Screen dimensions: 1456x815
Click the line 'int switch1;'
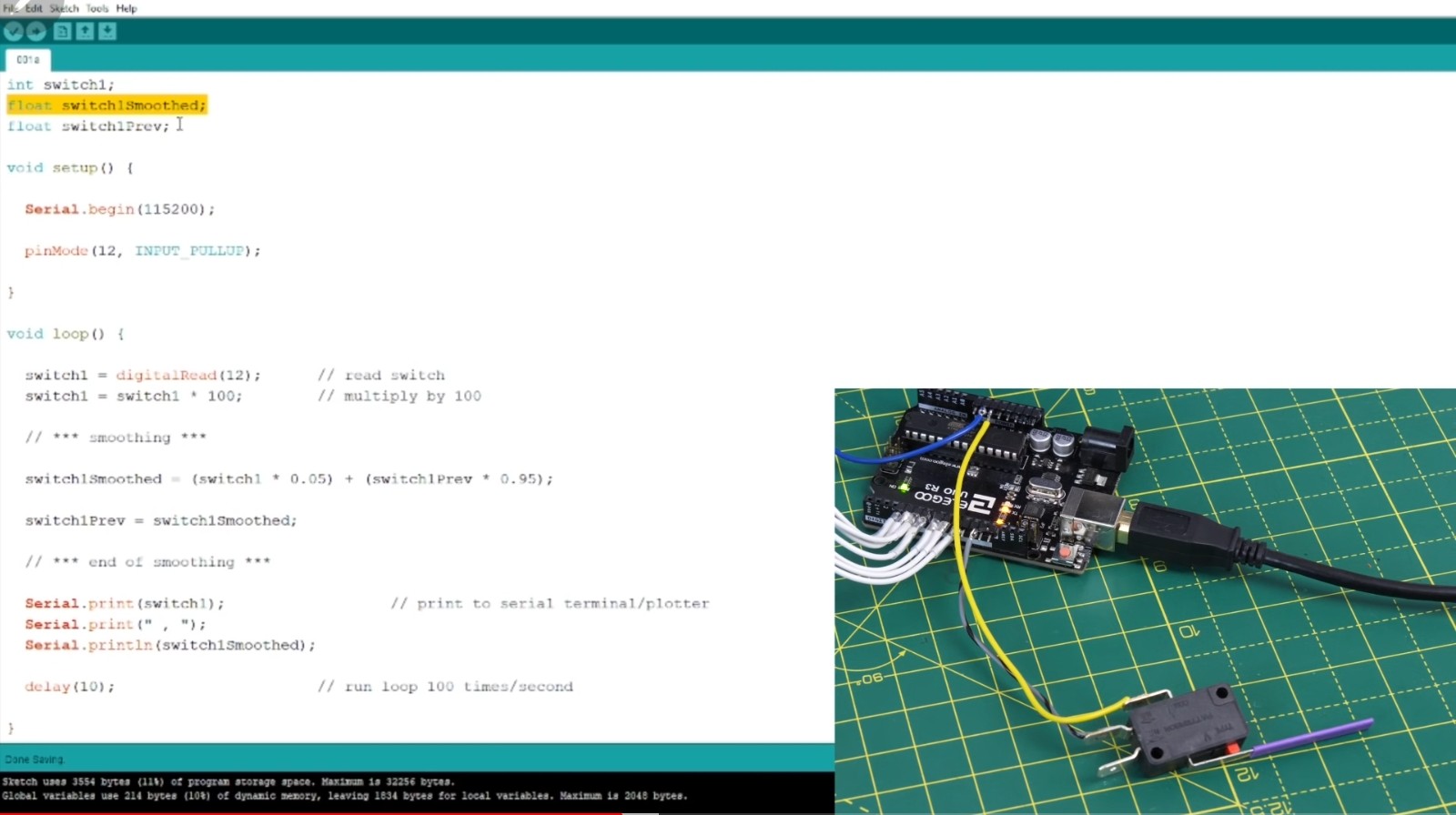pos(61,85)
